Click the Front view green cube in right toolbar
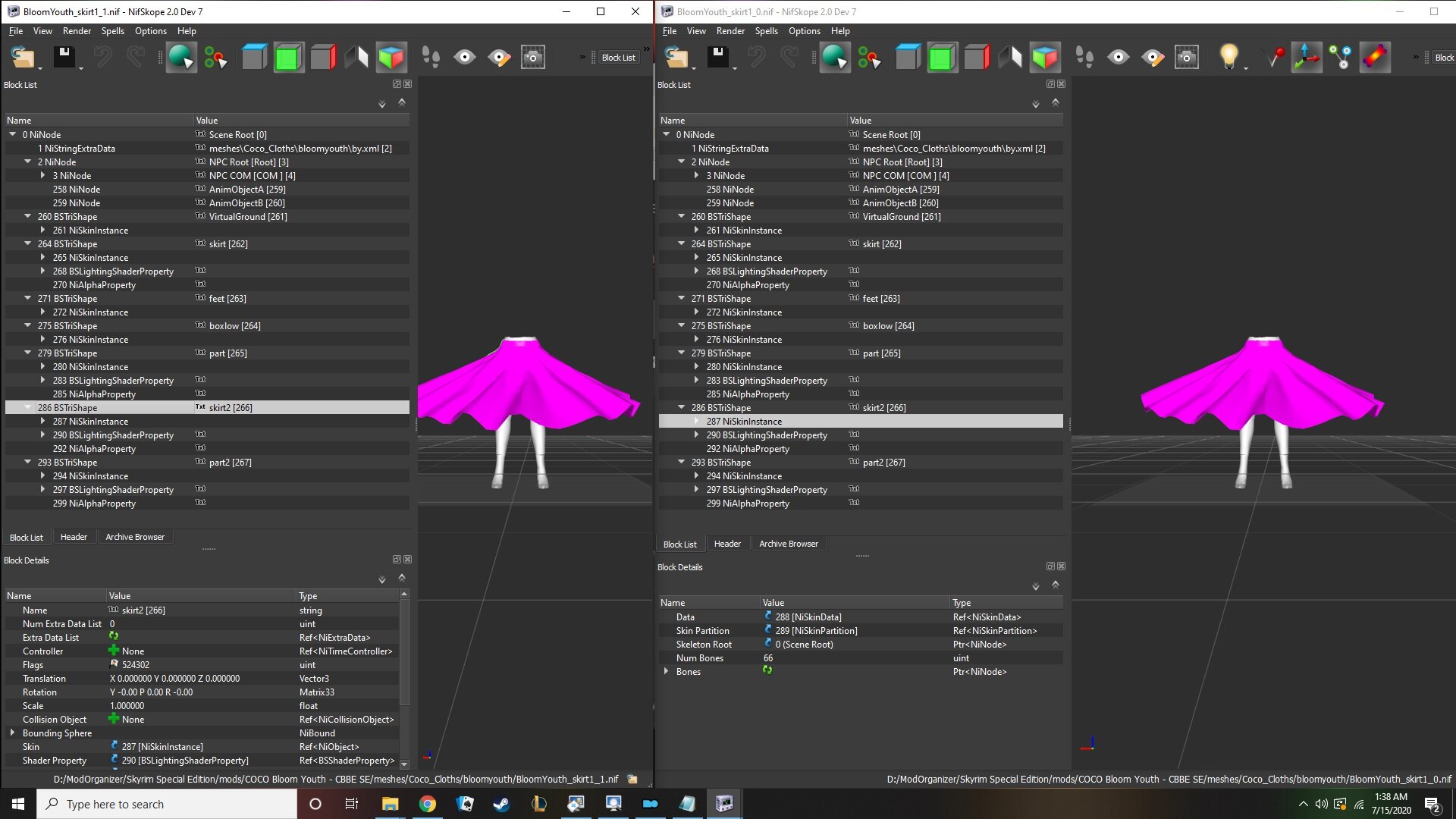Viewport: 1456px width, 819px height. (942, 58)
